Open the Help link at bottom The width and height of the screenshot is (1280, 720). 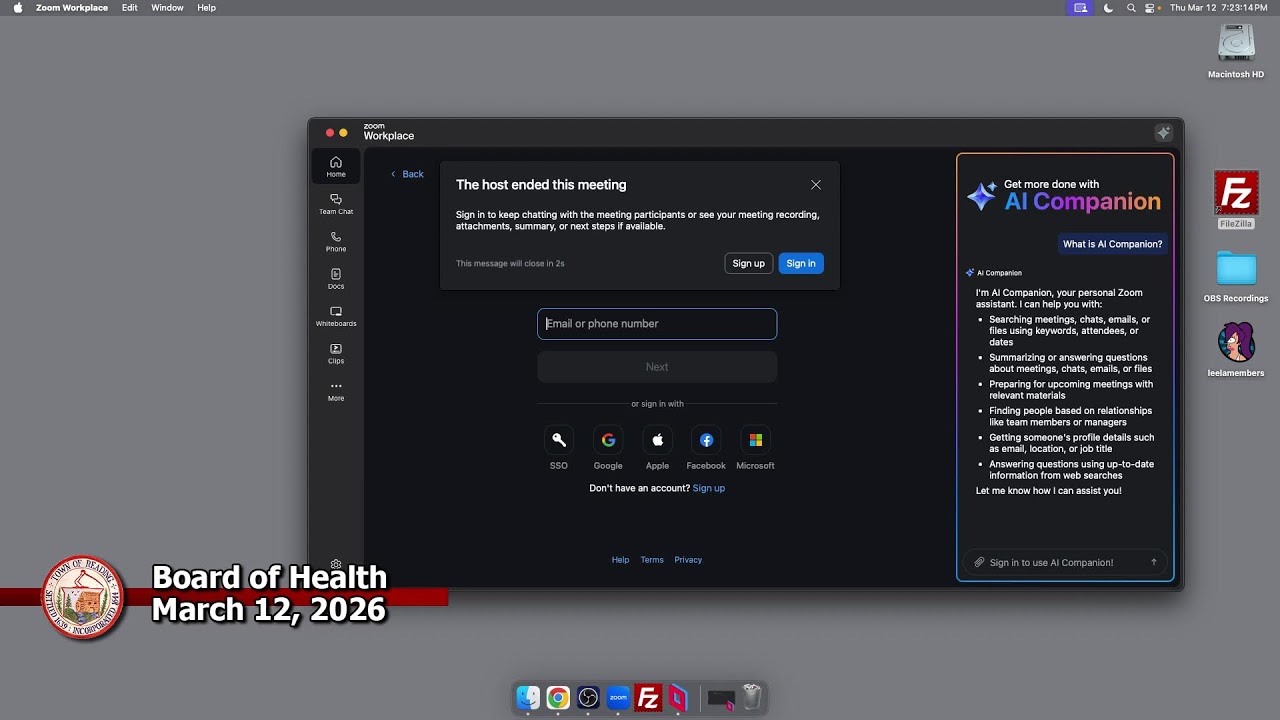(620, 560)
